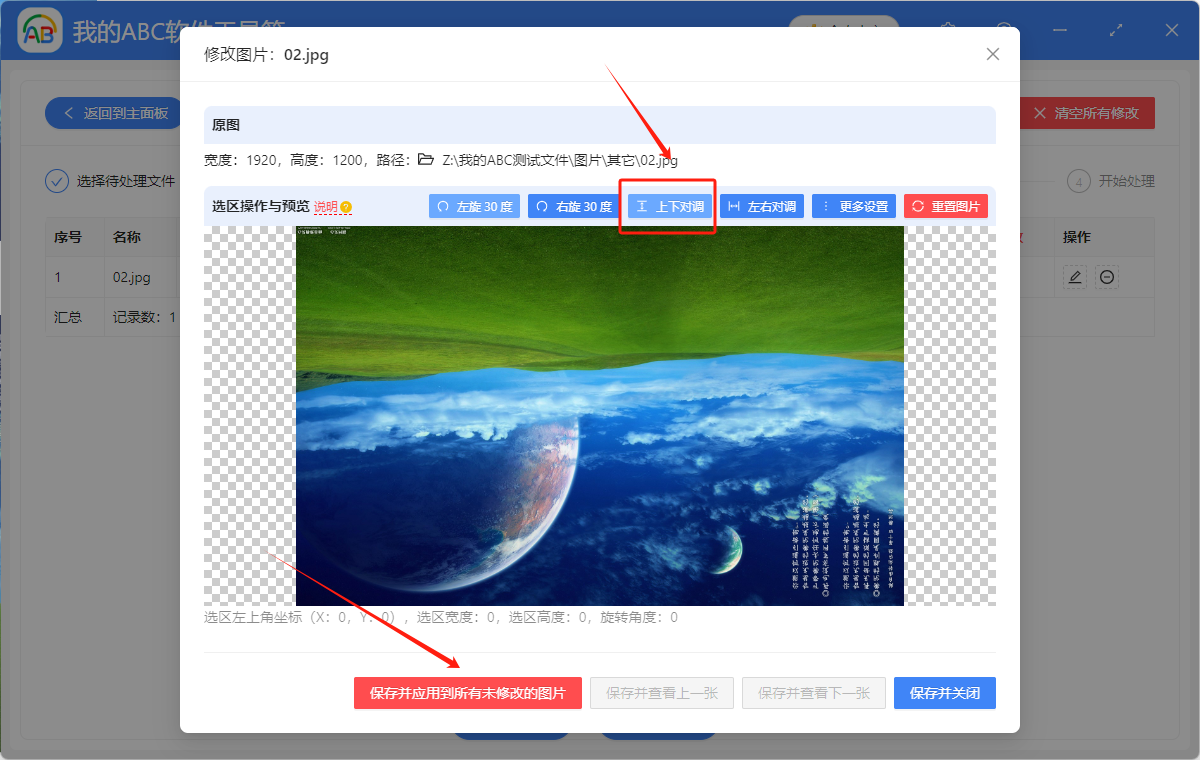Click the 原图 section header
Image resolution: width=1200 pixels, height=760 pixels.
pyautogui.click(x=600, y=125)
